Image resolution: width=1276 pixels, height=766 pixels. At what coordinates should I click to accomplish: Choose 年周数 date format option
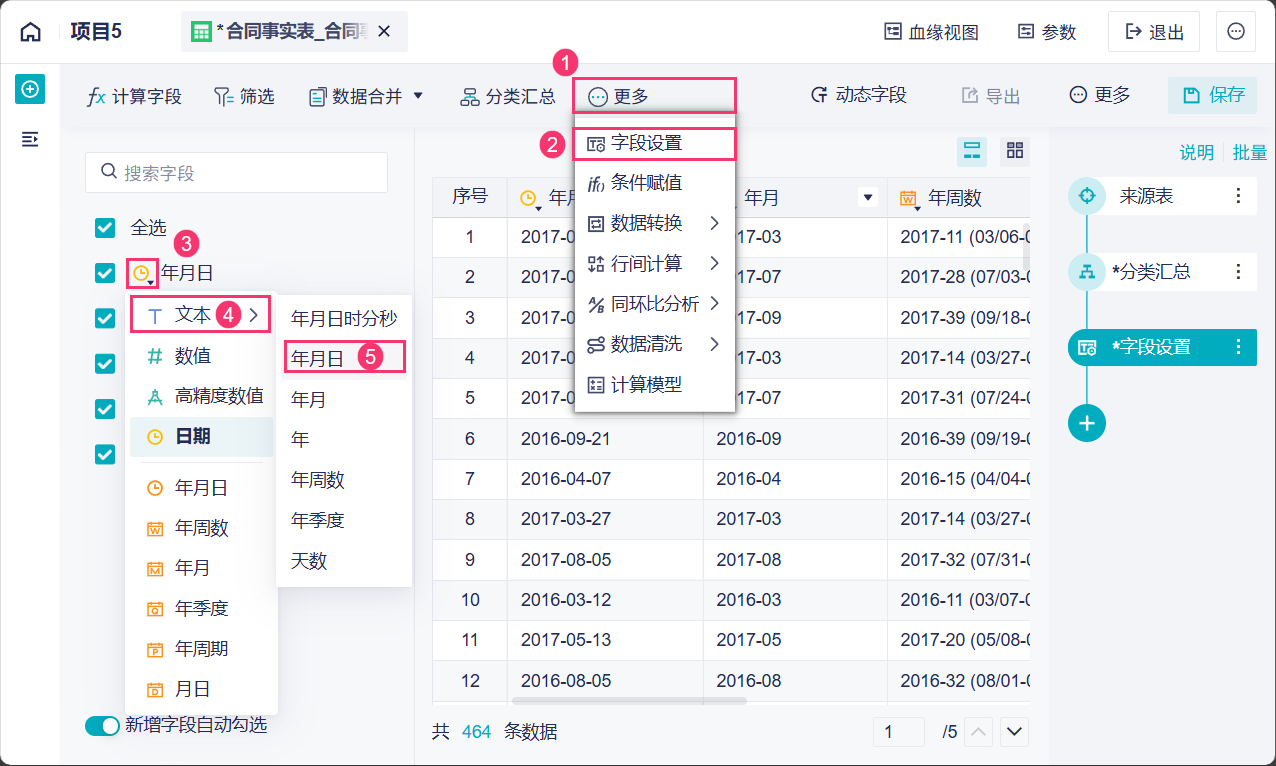(x=201, y=528)
